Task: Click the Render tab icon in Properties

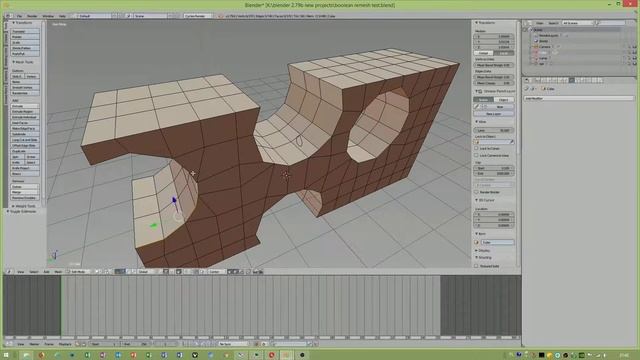Action: point(538,80)
